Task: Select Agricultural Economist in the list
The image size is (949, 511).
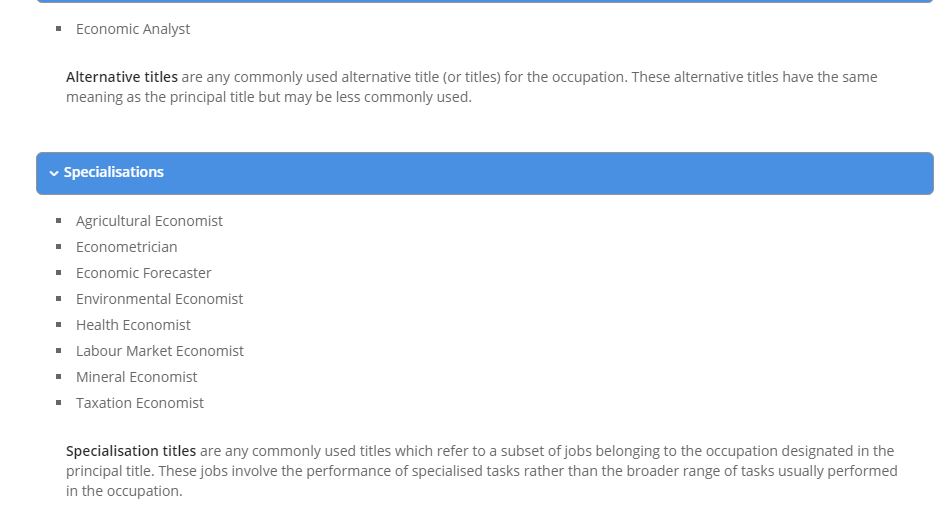Action: [149, 221]
